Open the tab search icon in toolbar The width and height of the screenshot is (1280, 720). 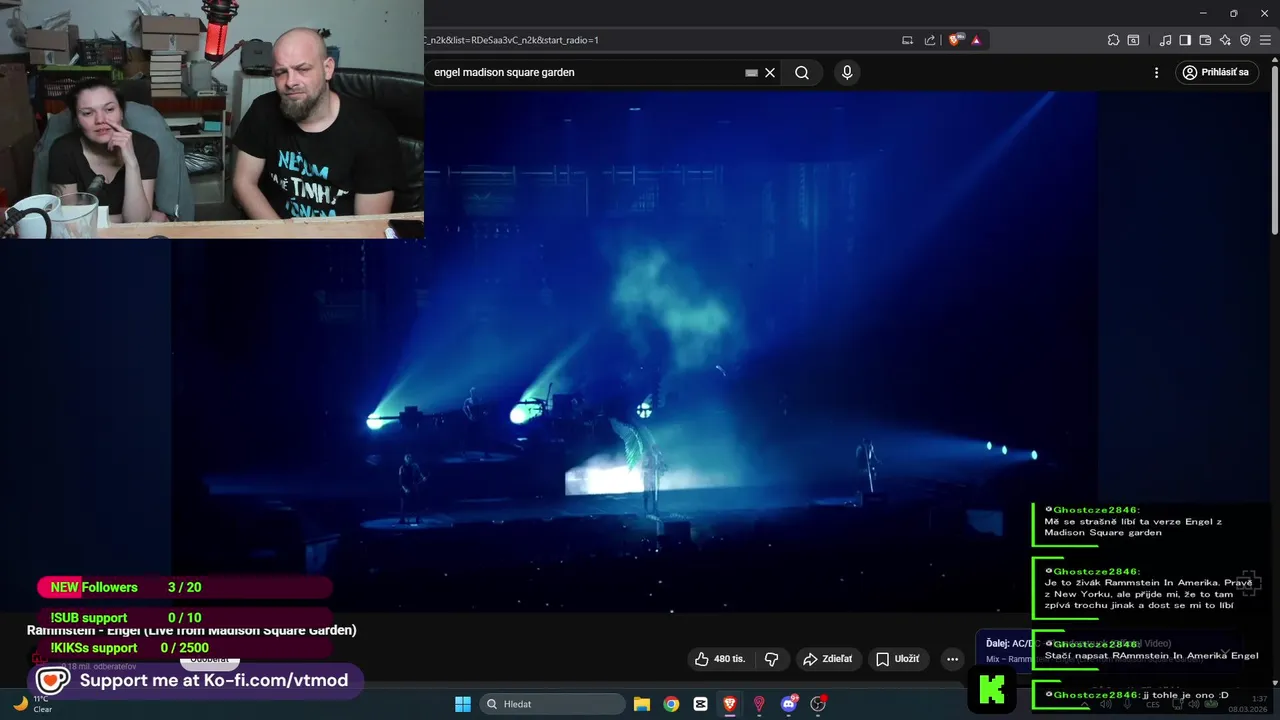[x=1133, y=40]
